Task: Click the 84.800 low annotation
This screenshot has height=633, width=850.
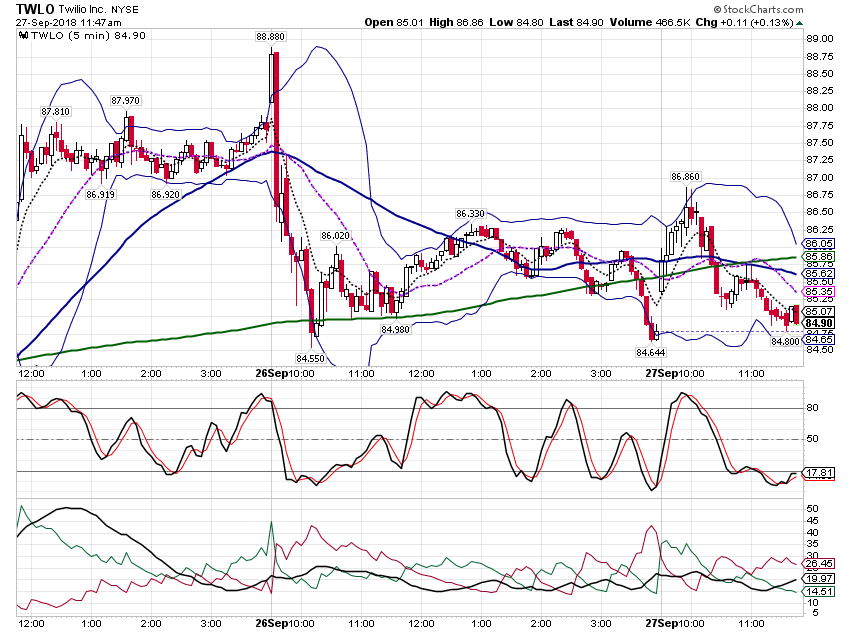Action: pos(785,342)
